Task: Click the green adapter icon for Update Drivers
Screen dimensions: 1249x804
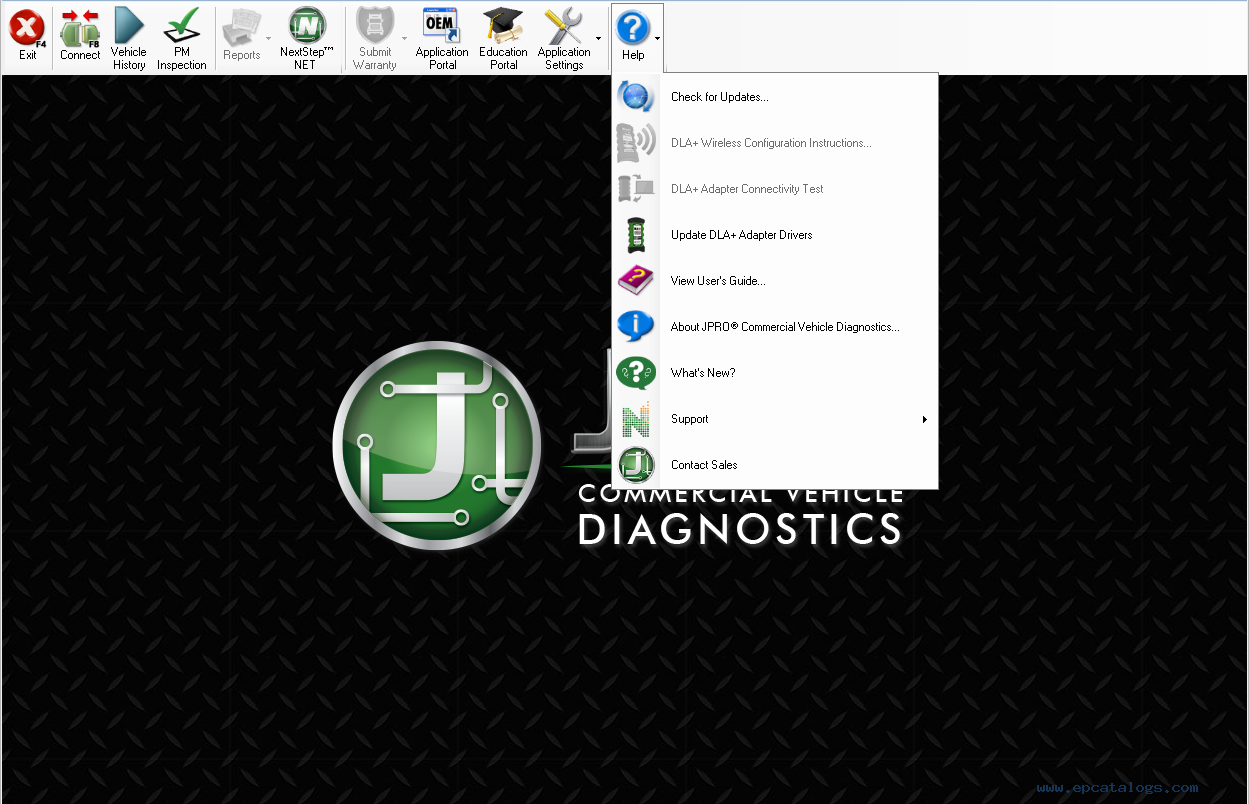Action: pyautogui.click(x=636, y=235)
